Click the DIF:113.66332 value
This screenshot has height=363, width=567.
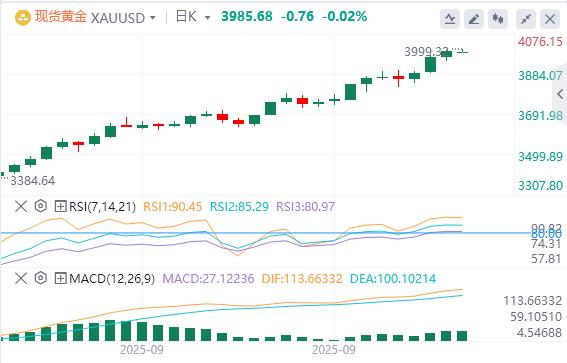(302, 279)
